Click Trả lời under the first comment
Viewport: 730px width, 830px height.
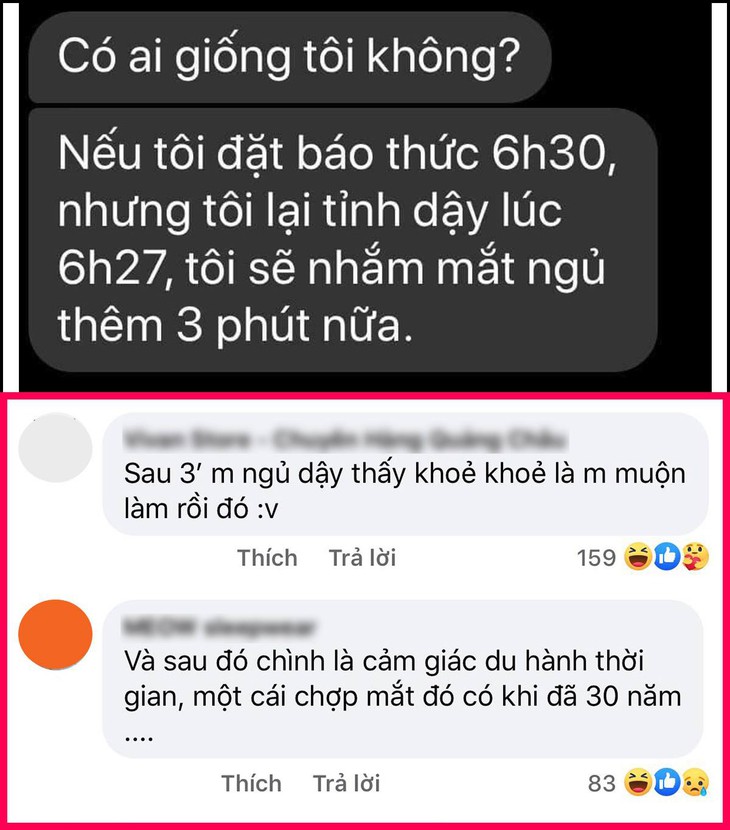click(x=363, y=558)
